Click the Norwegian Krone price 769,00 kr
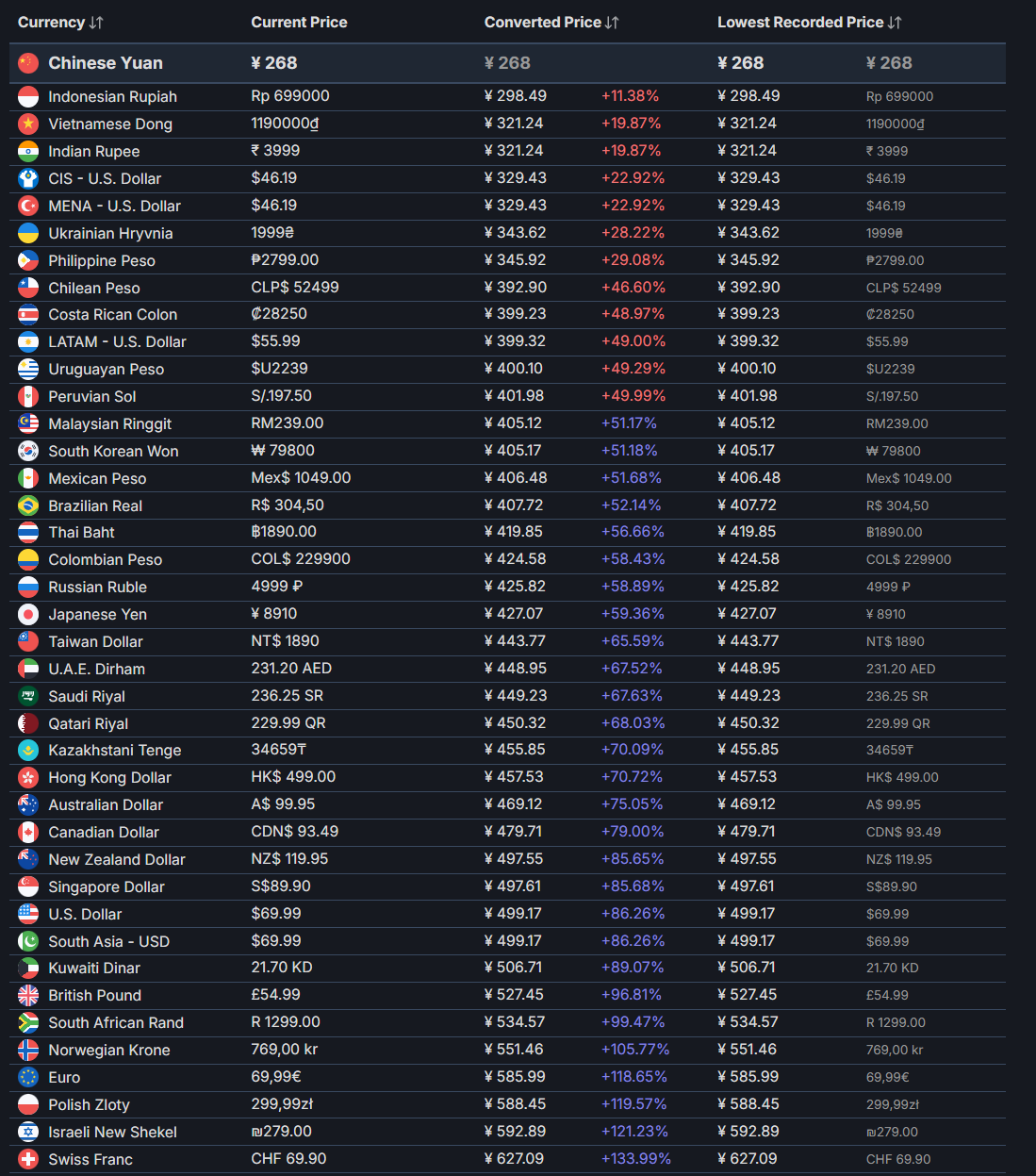 285,1050
